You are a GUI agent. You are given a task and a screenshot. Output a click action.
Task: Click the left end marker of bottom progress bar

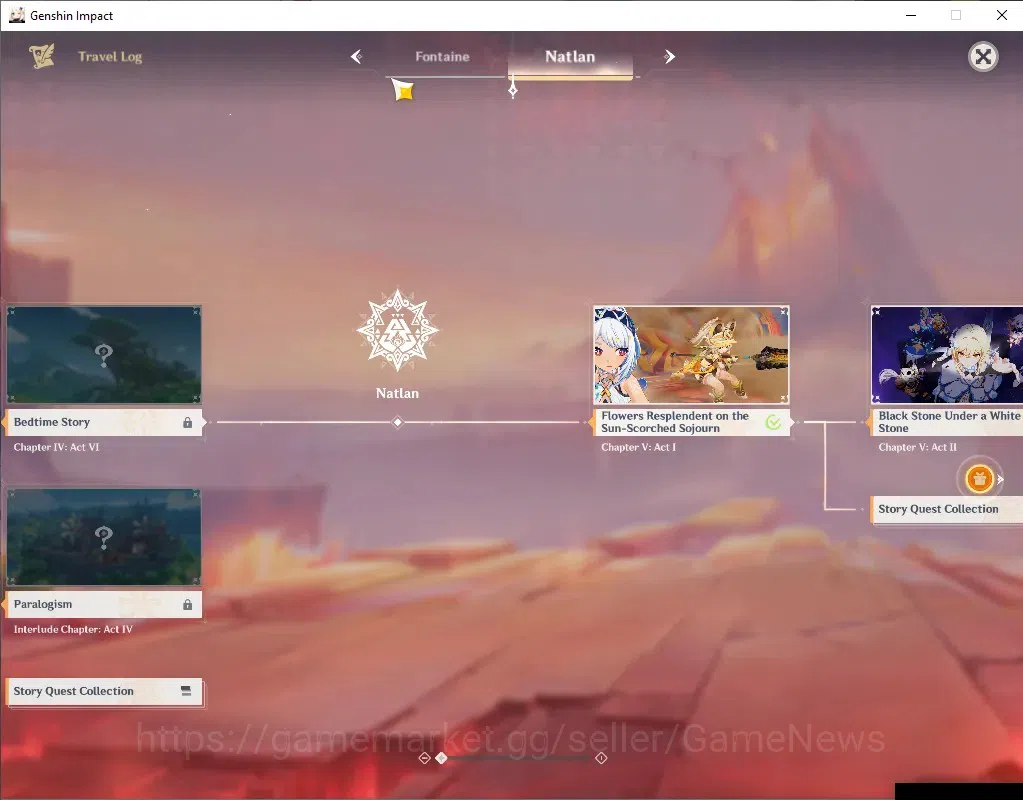424,758
